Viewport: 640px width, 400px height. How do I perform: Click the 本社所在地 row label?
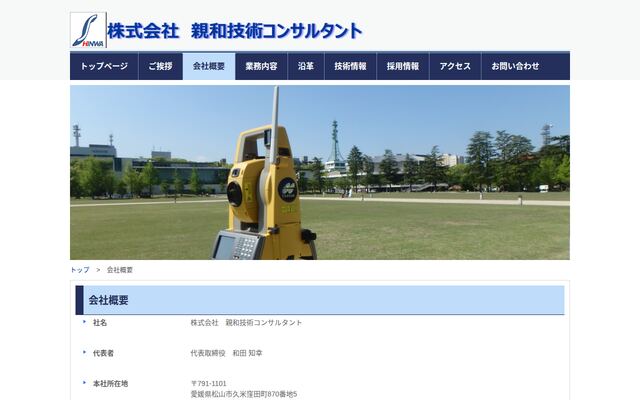[x=111, y=384]
